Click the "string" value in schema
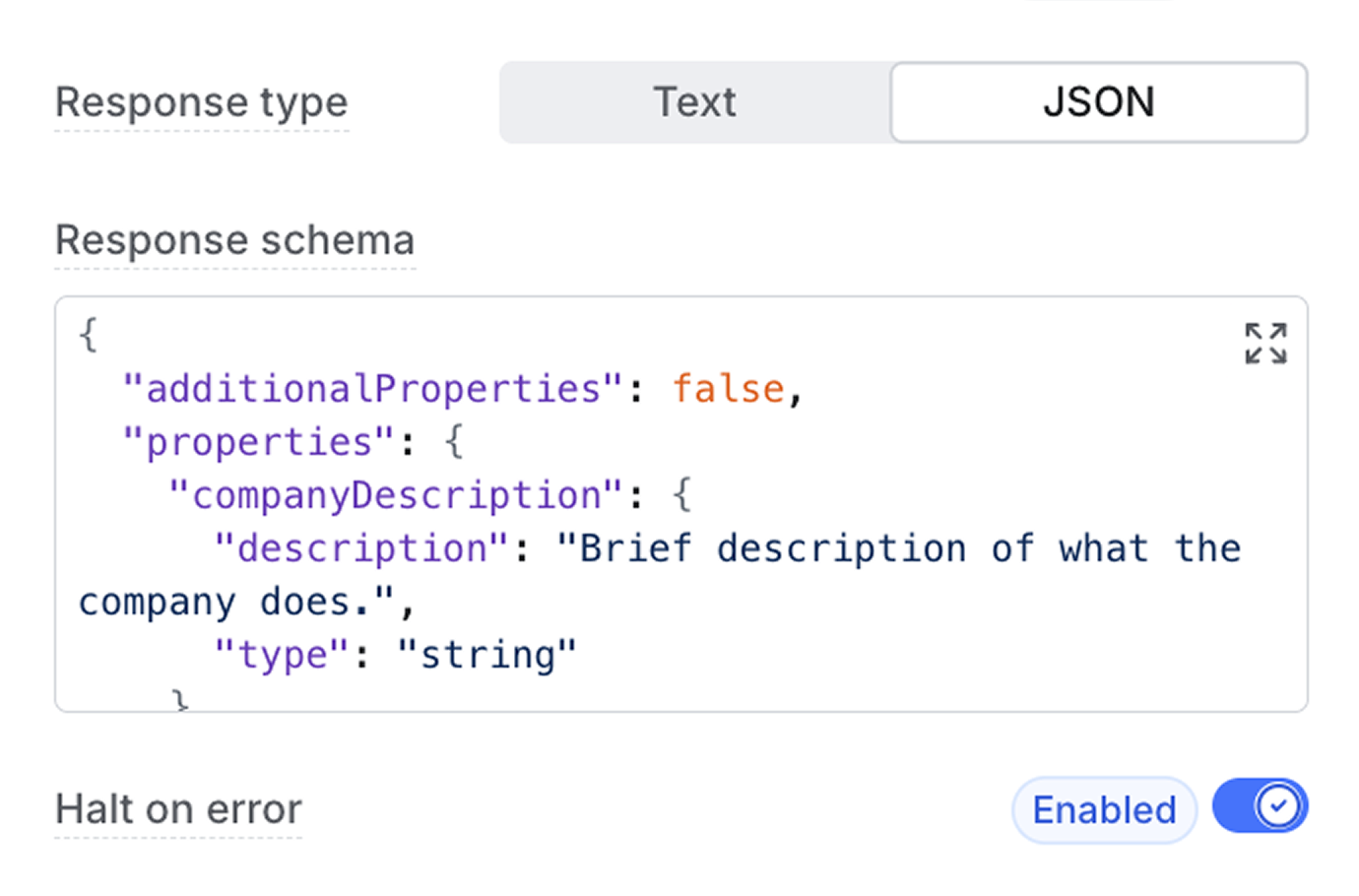This screenshot has height=896, width=1359. [486, 655]
